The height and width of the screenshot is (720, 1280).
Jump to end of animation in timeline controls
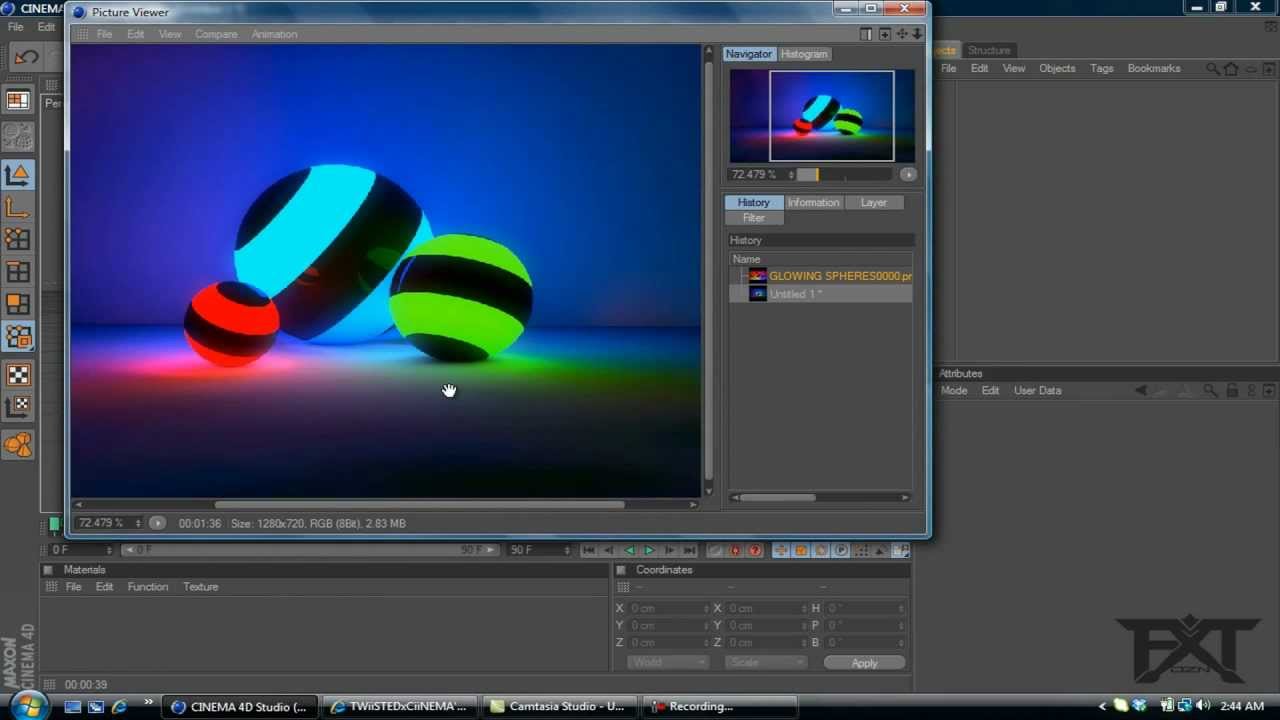689,550
